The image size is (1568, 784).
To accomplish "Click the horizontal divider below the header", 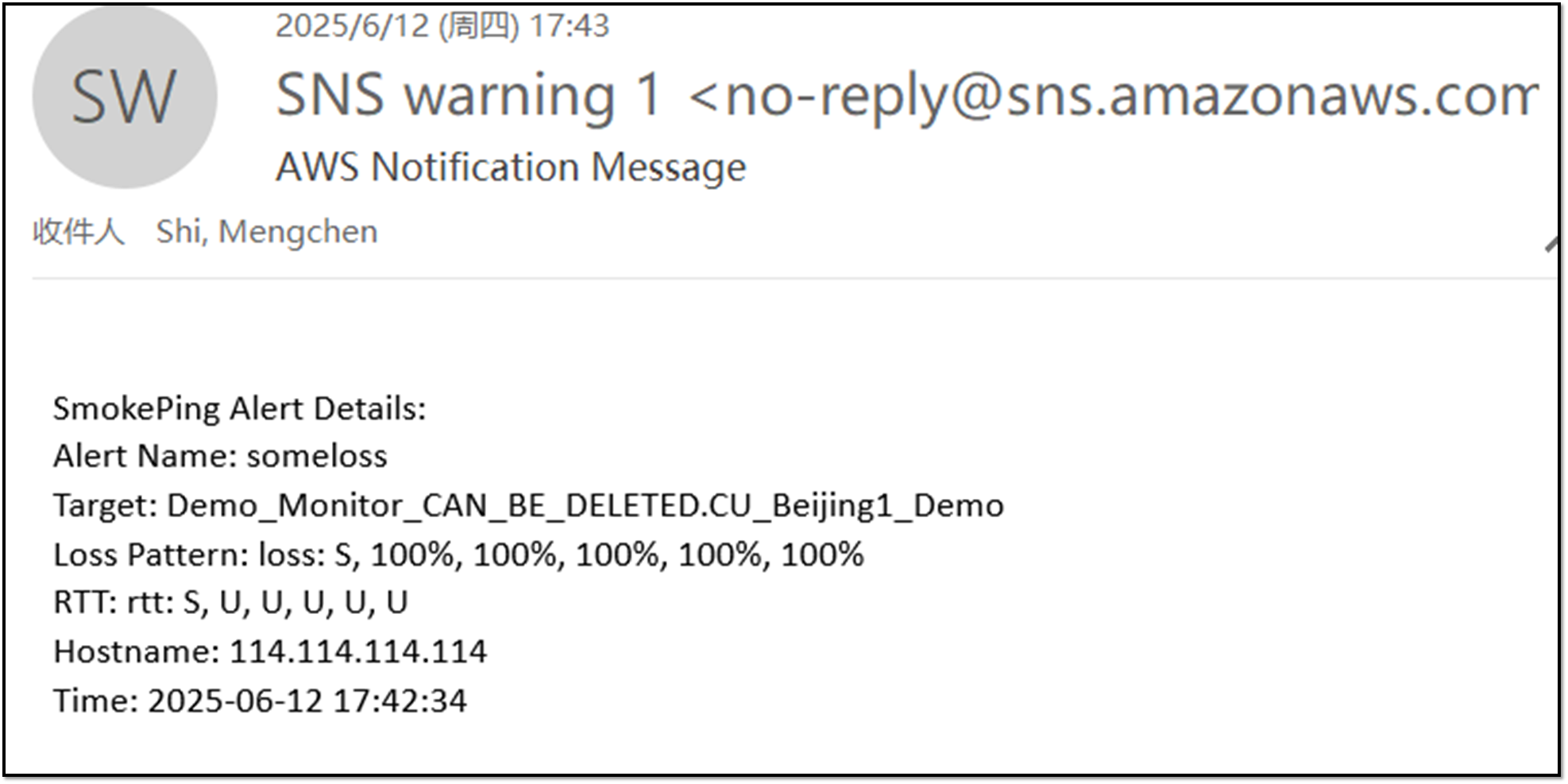I will point(794,279).
